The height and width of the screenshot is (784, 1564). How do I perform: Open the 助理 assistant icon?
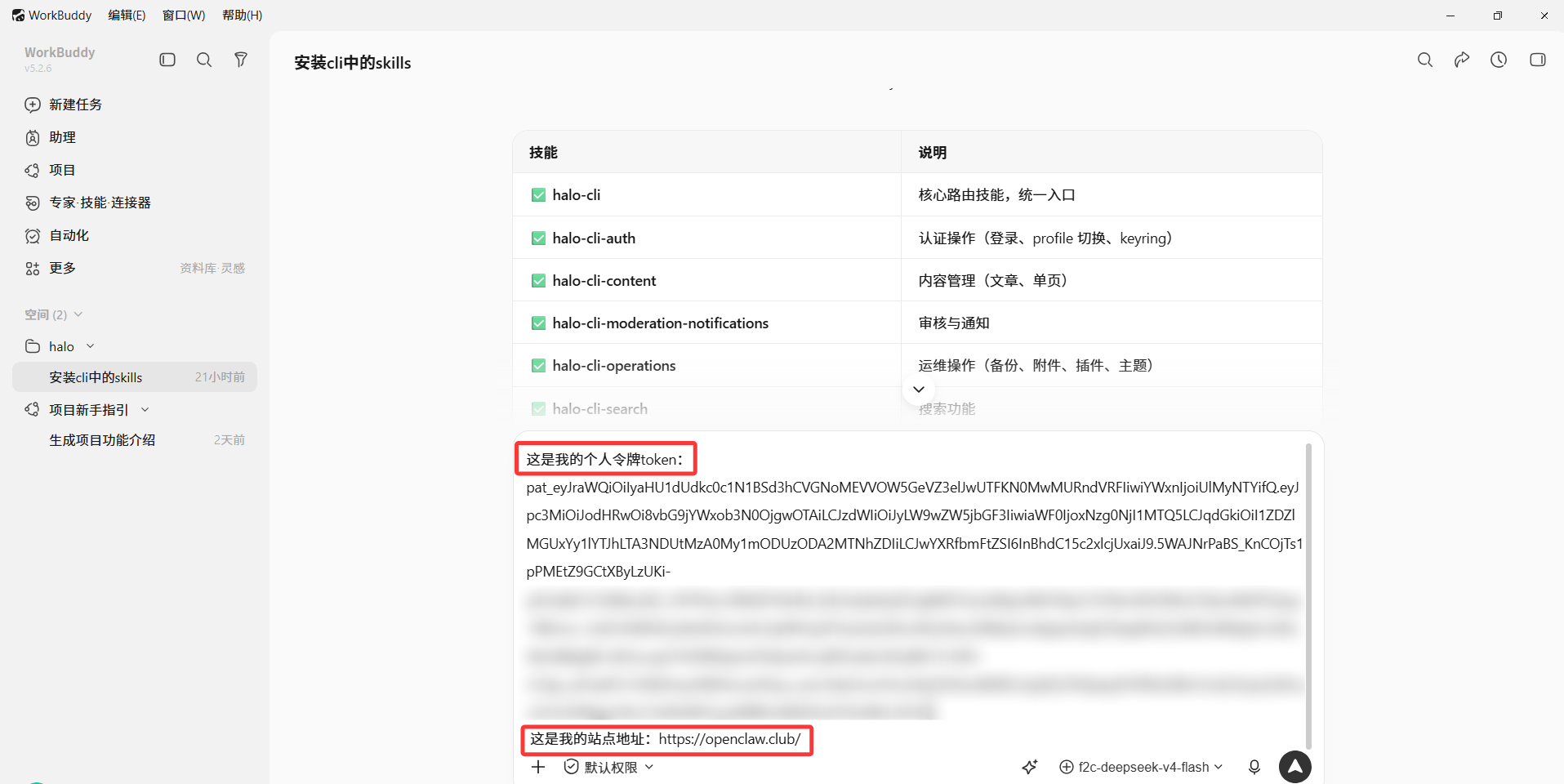(x=33, y=137)
